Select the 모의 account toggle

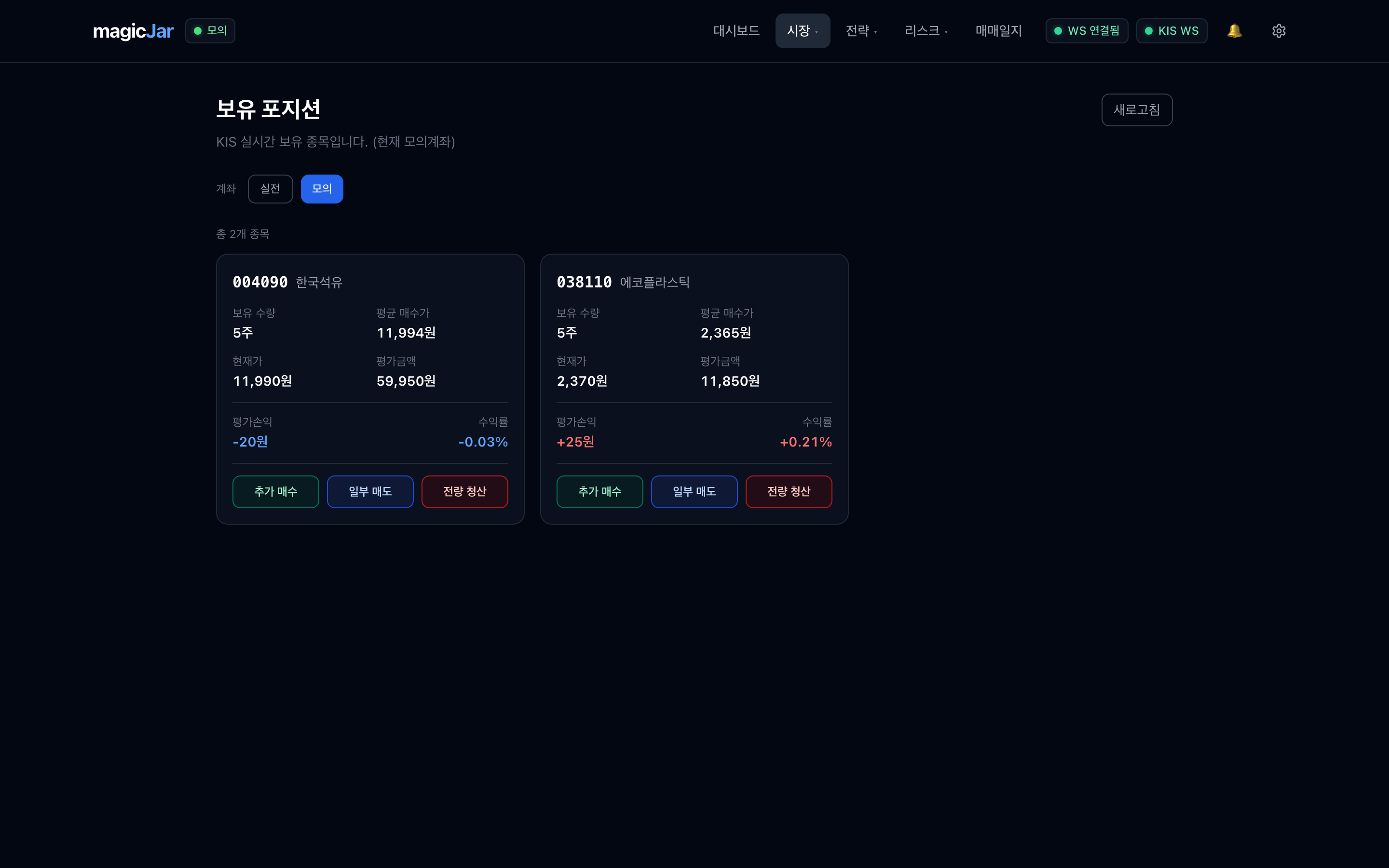point(322,189)
